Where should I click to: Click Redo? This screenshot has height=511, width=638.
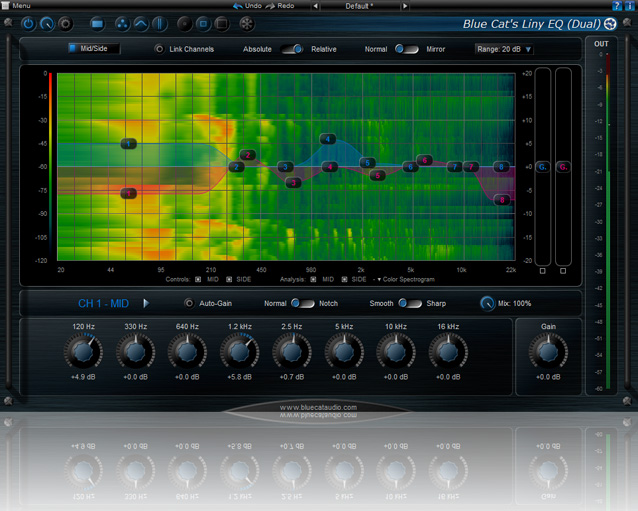pos(280,6)
